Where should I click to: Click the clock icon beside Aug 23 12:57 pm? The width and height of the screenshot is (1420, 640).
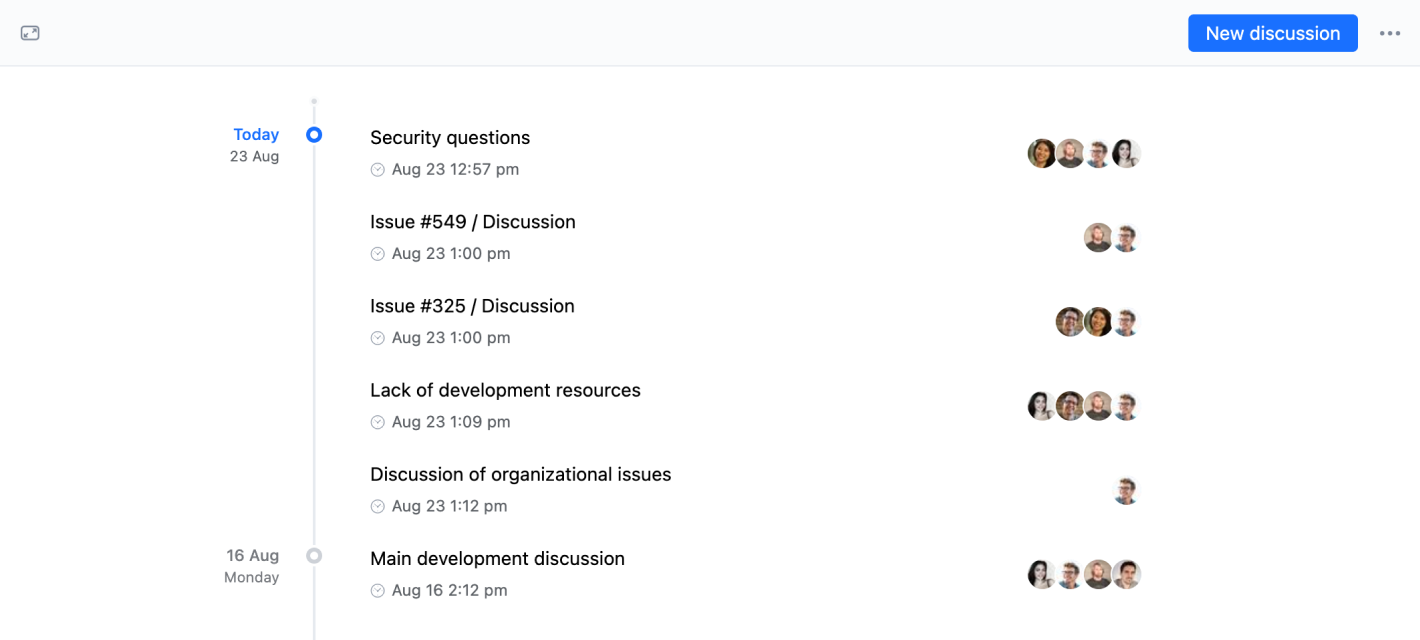click(x=378, y=170)
